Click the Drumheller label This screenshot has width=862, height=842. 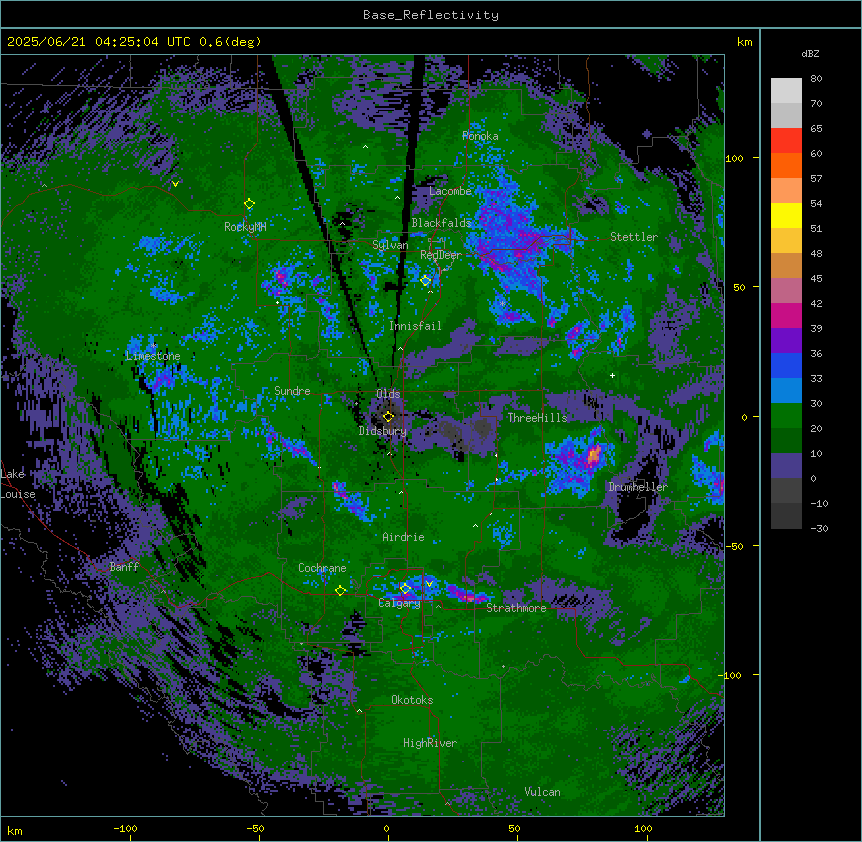pyautogui.click(x=638, y=487)
